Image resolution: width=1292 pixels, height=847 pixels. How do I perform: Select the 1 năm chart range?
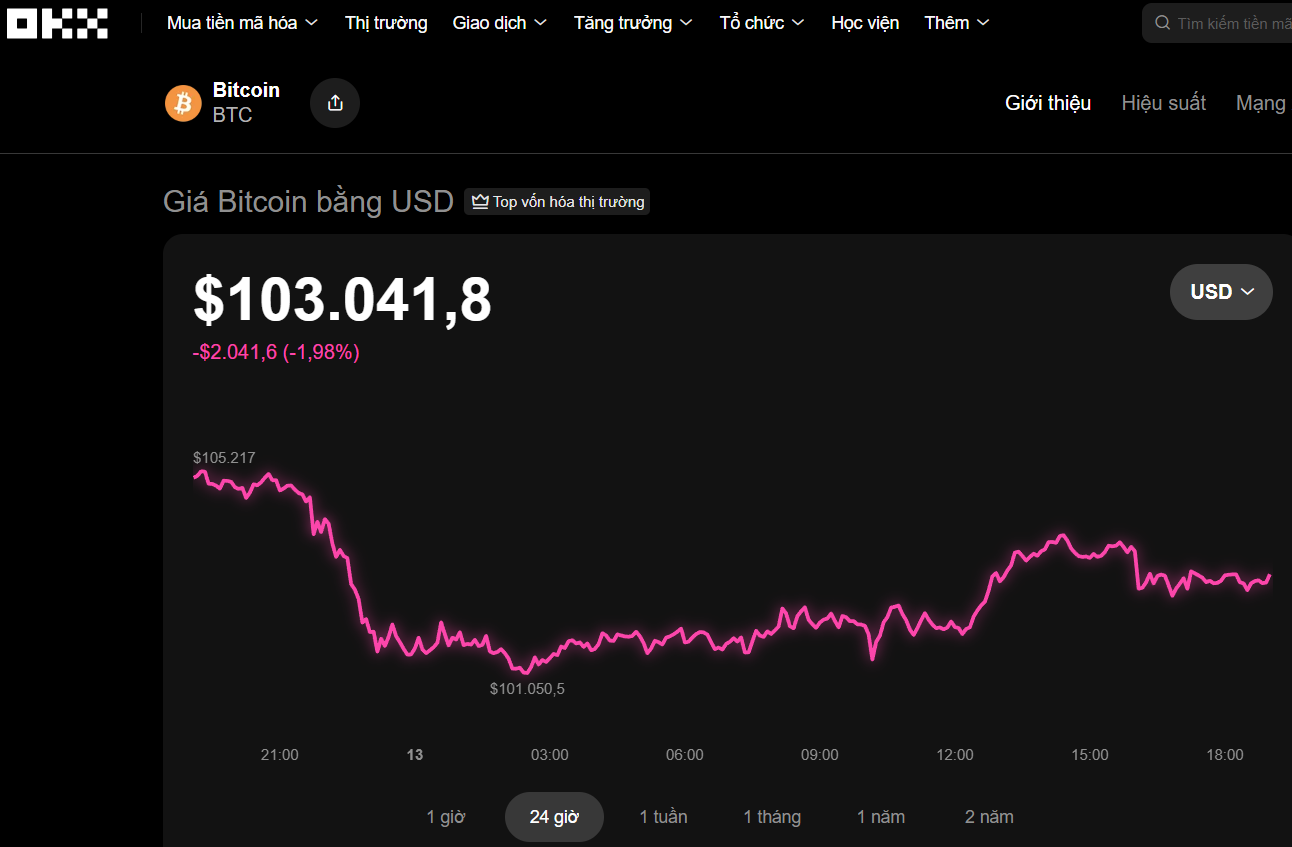pyautogui.click(x=880, y=816)
